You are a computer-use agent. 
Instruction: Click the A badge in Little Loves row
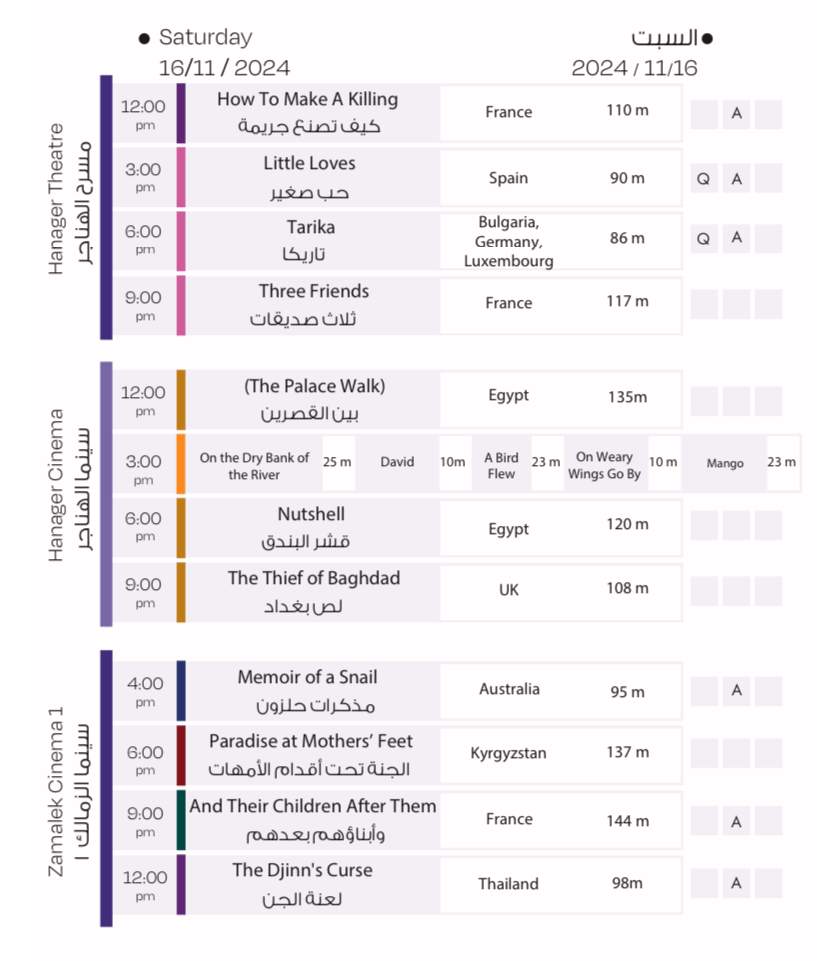[737, 179]
